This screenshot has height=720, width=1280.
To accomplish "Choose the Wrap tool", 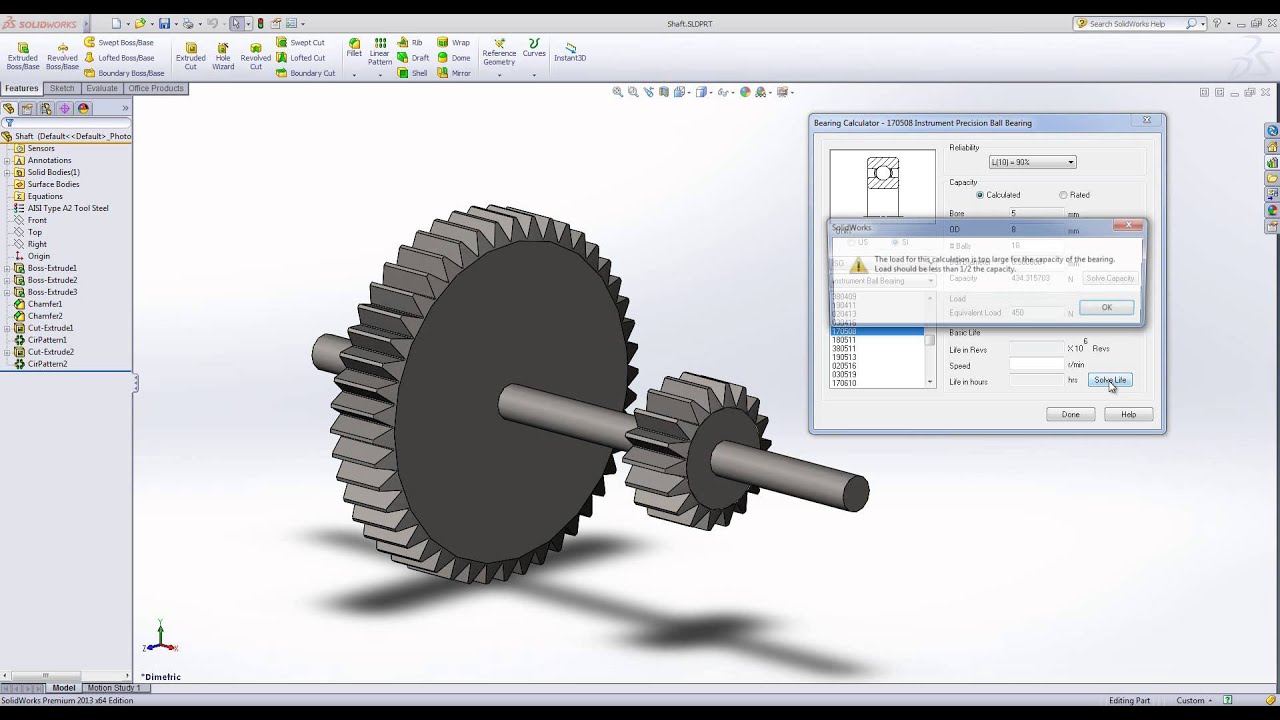I will click(x=454, y=43).
